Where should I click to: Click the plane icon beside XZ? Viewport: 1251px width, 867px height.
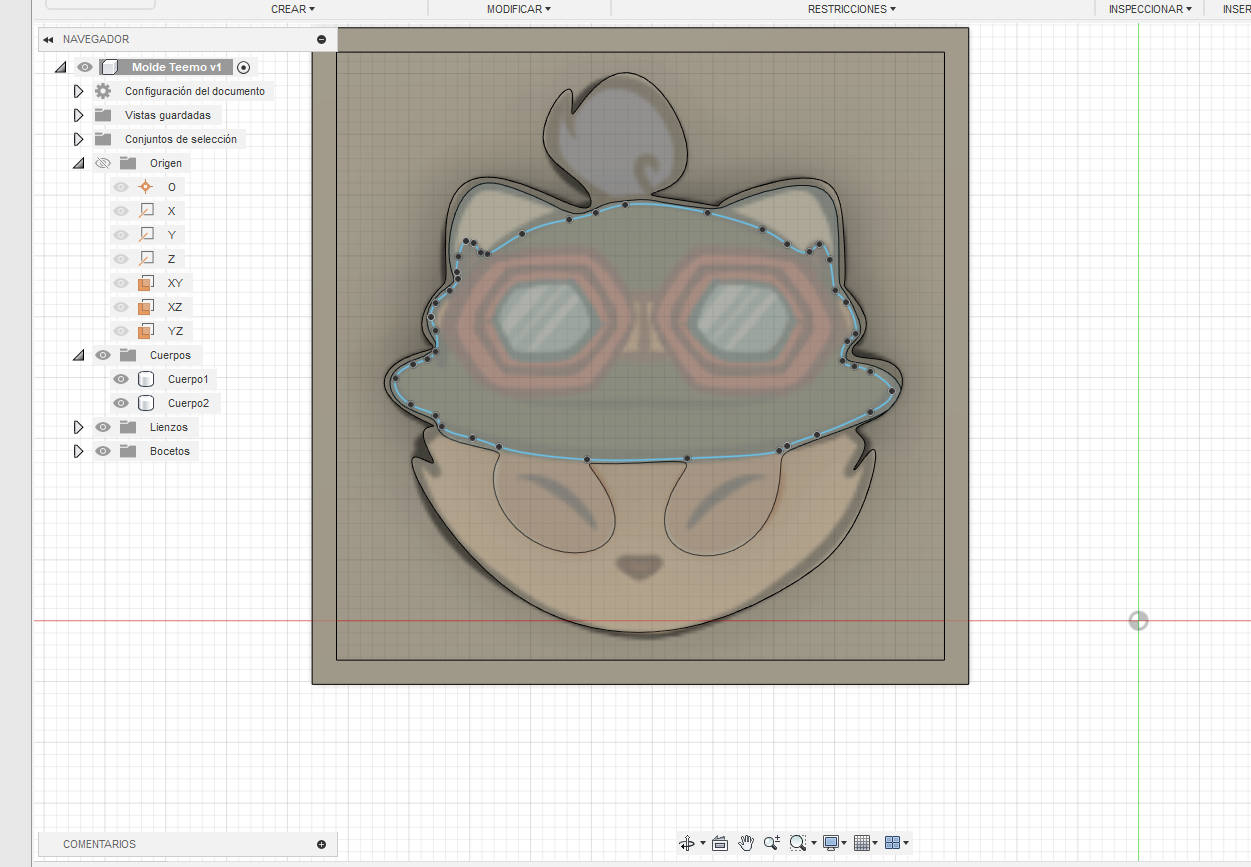(x=145, y=307)
